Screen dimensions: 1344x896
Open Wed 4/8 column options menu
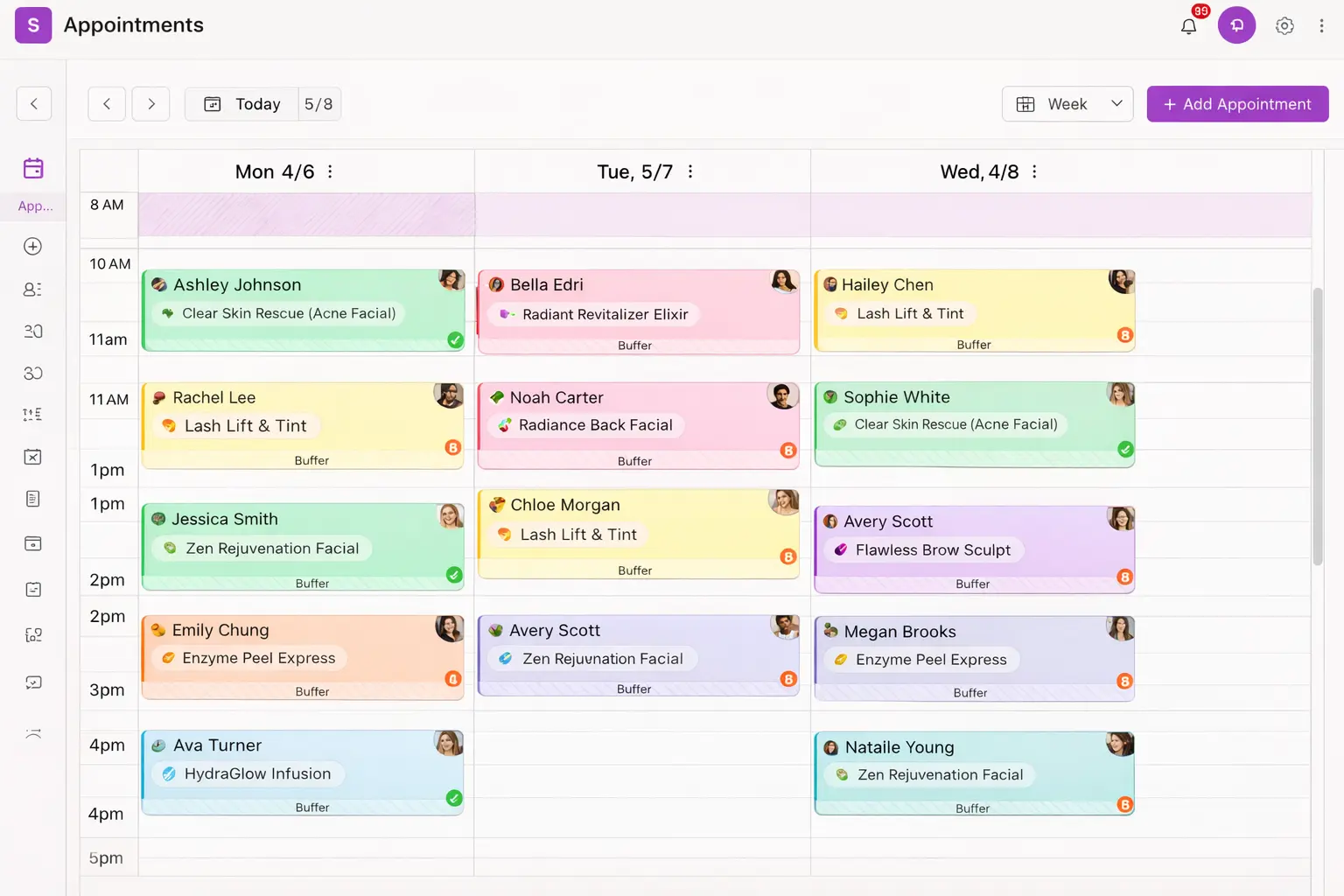click(x=1034, y=171)
